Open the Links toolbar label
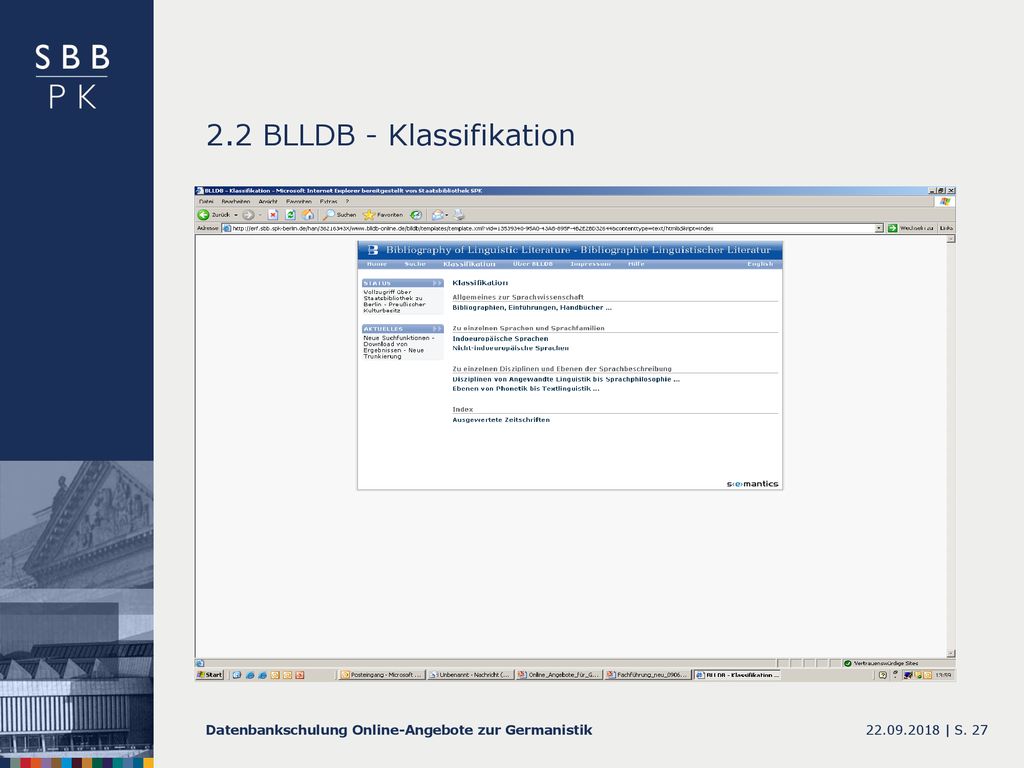 (946, 229)
